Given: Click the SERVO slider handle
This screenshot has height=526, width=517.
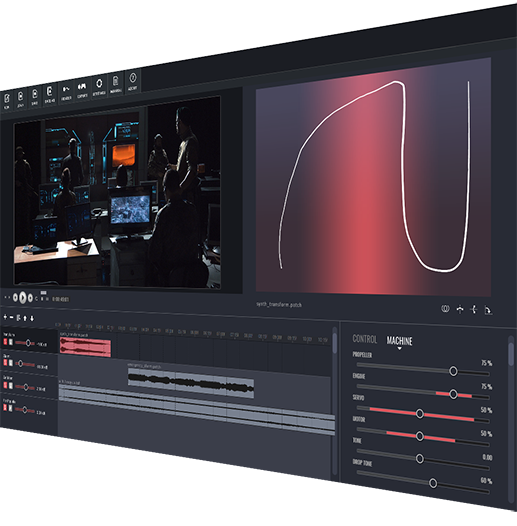Looking at the screenshot, I should [420, 414].
